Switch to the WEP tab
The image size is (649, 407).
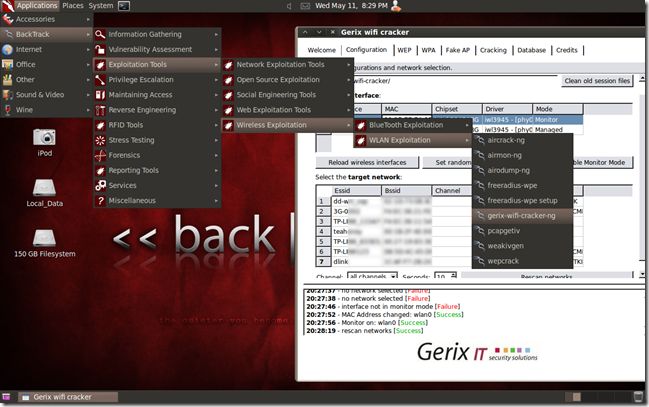(x=404, y=50)
